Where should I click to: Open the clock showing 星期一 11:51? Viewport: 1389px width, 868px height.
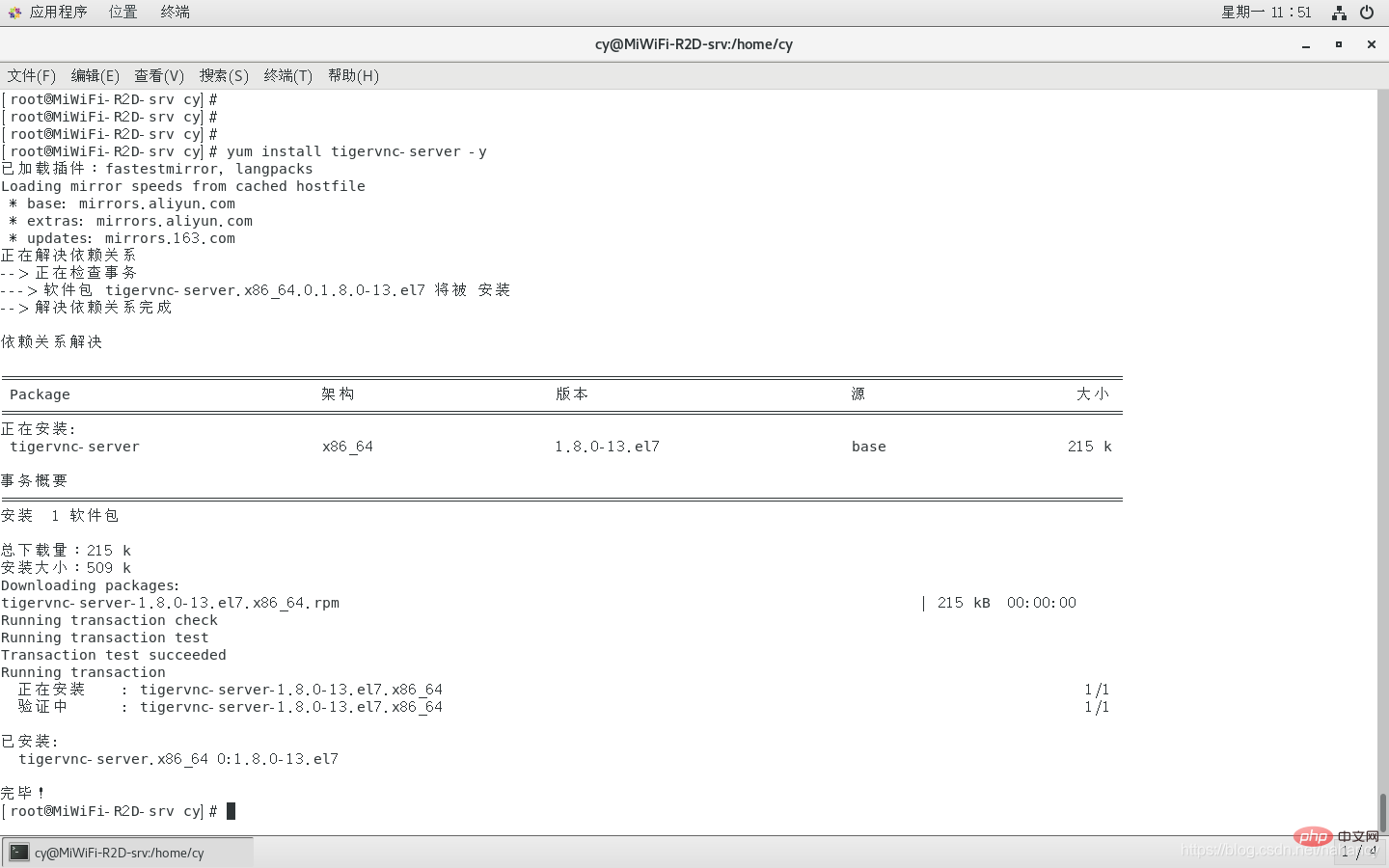1266,12
